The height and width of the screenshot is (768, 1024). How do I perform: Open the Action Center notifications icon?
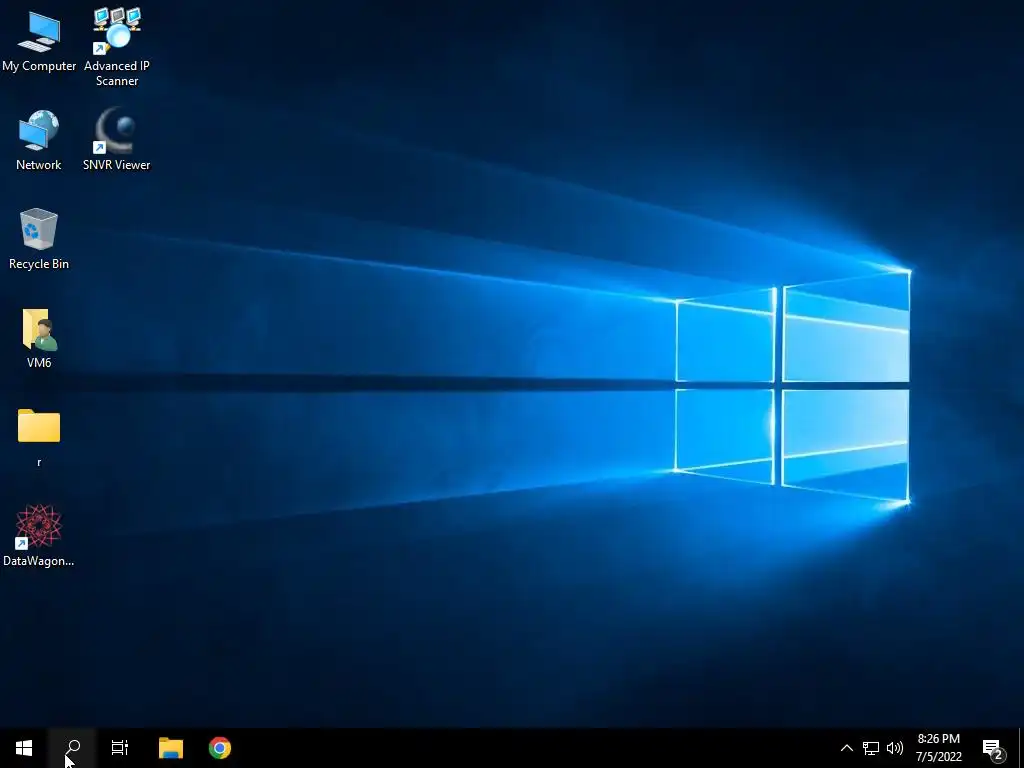point(993,748)
